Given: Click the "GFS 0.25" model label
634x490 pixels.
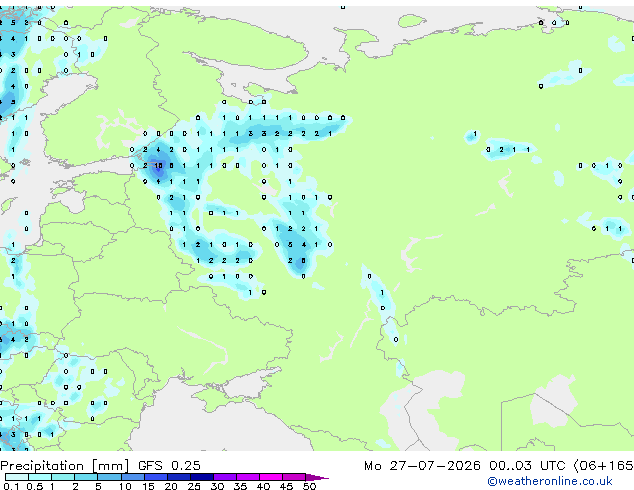Looking at the screenshot, I should (x=169, y=466).
